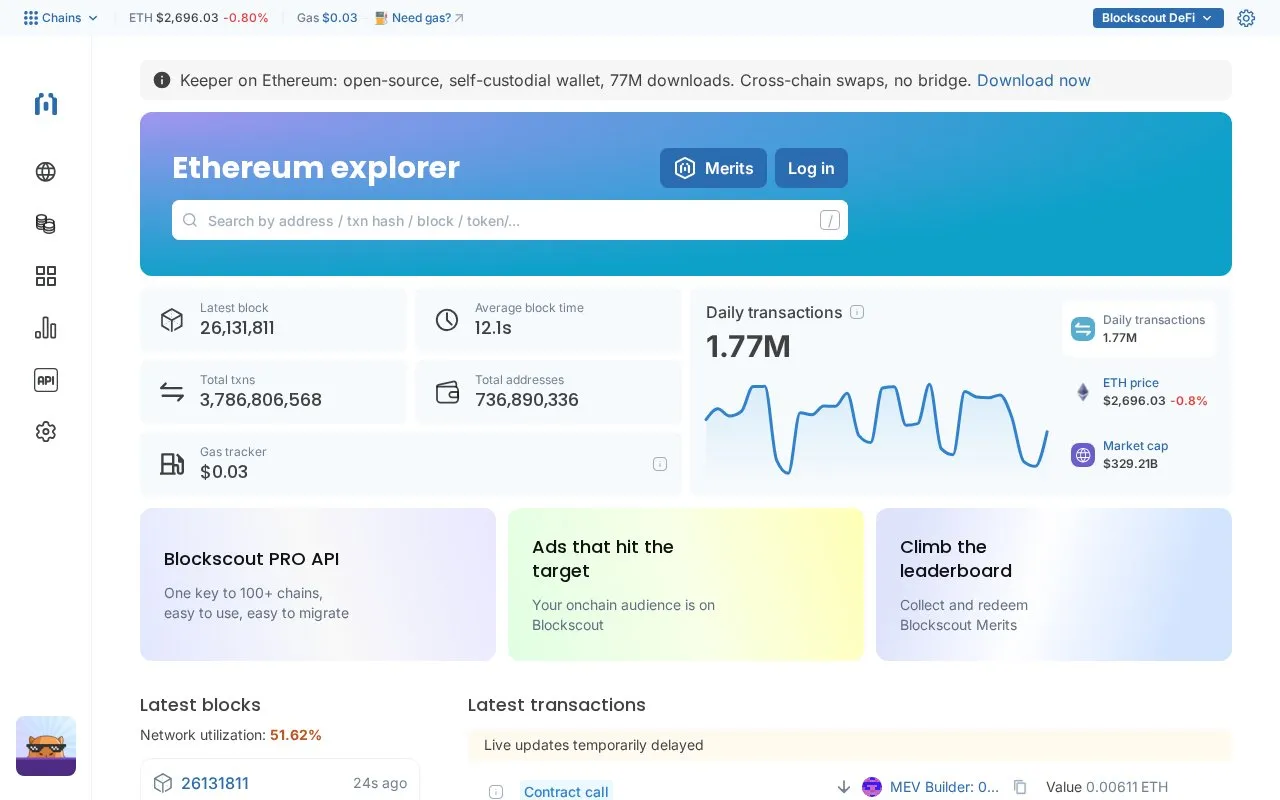Open the top-right settings gear icon
The height and width of the screenshot is (800, 1280).
click(x=1246, y=18)
